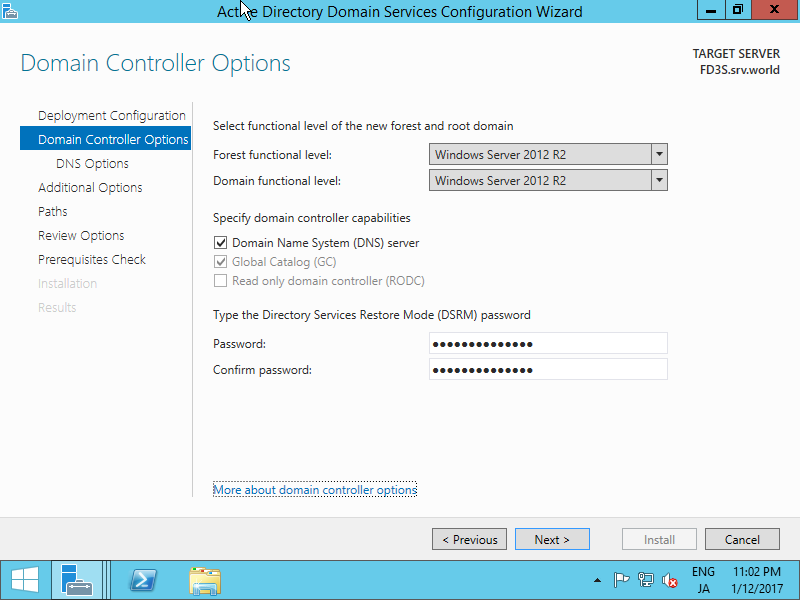Screen dimensions: 800x600
Task: Click the Next button
Action: 552,539
